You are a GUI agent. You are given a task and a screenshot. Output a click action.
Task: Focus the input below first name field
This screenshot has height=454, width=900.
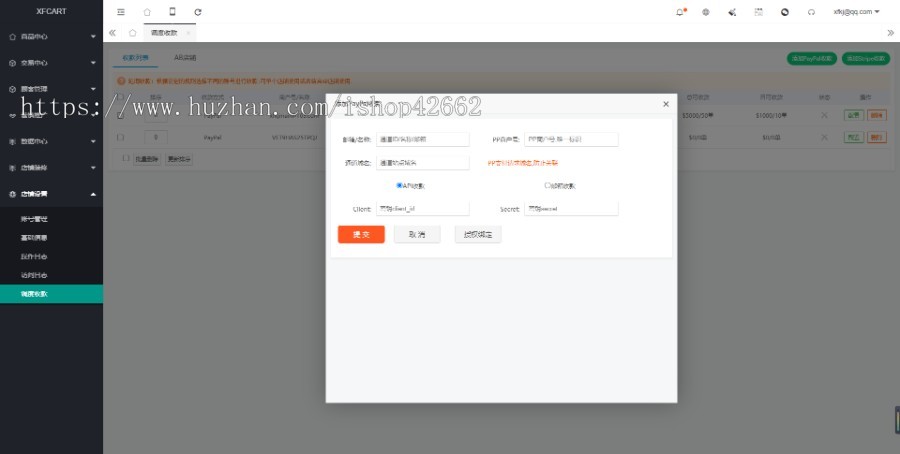pyautogui.click(x=422, y=162)
